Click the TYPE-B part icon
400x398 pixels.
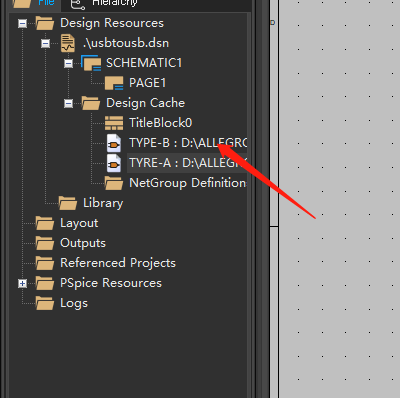point(114,143)
